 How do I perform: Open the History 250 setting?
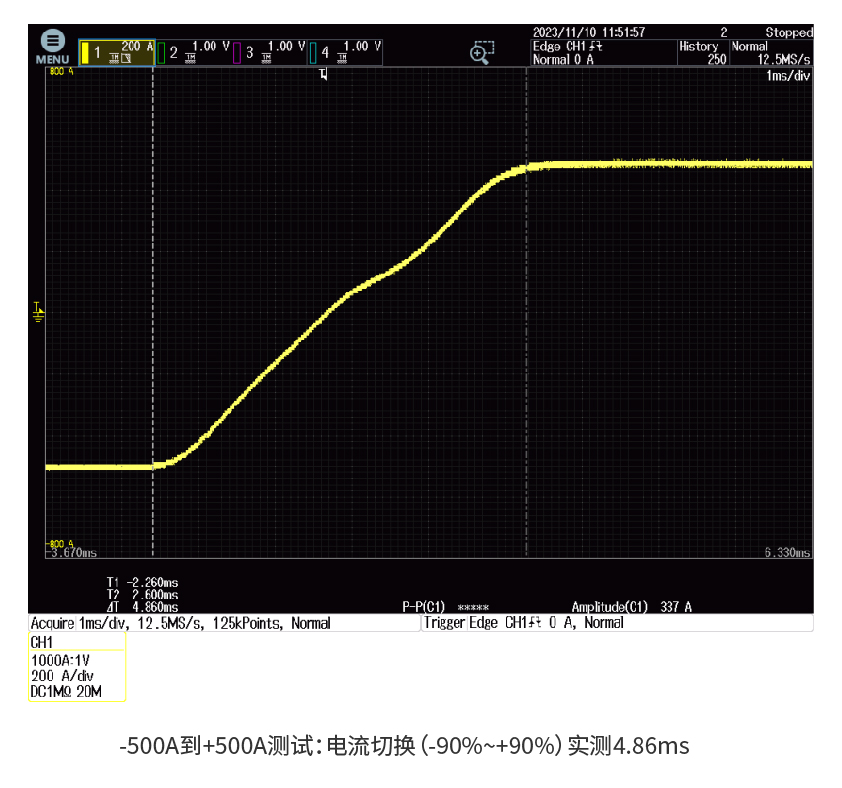pyautogui.click(x=702, y=52)
